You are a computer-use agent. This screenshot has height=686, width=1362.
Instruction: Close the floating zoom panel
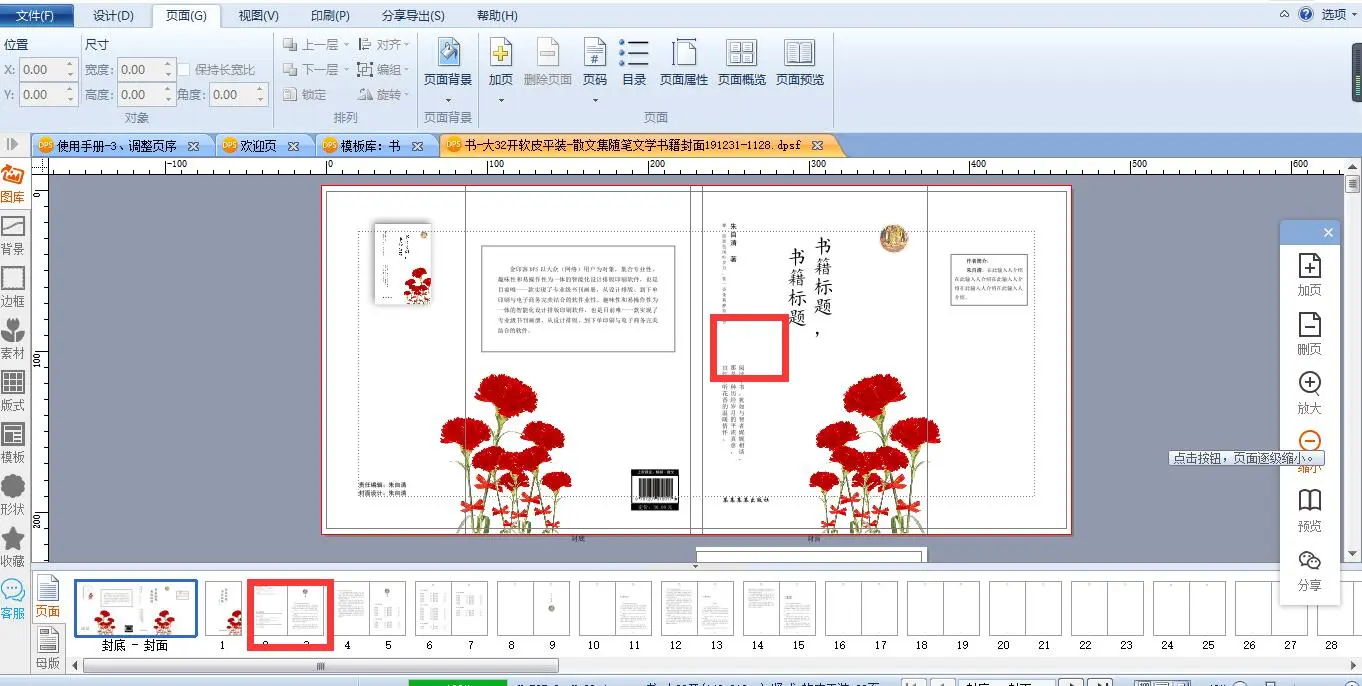(1328, 232)
